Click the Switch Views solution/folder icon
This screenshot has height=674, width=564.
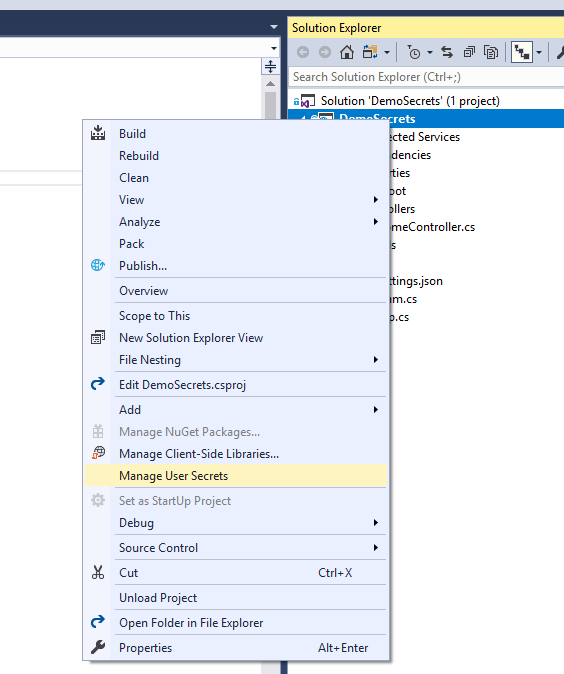tap(370, 52)
